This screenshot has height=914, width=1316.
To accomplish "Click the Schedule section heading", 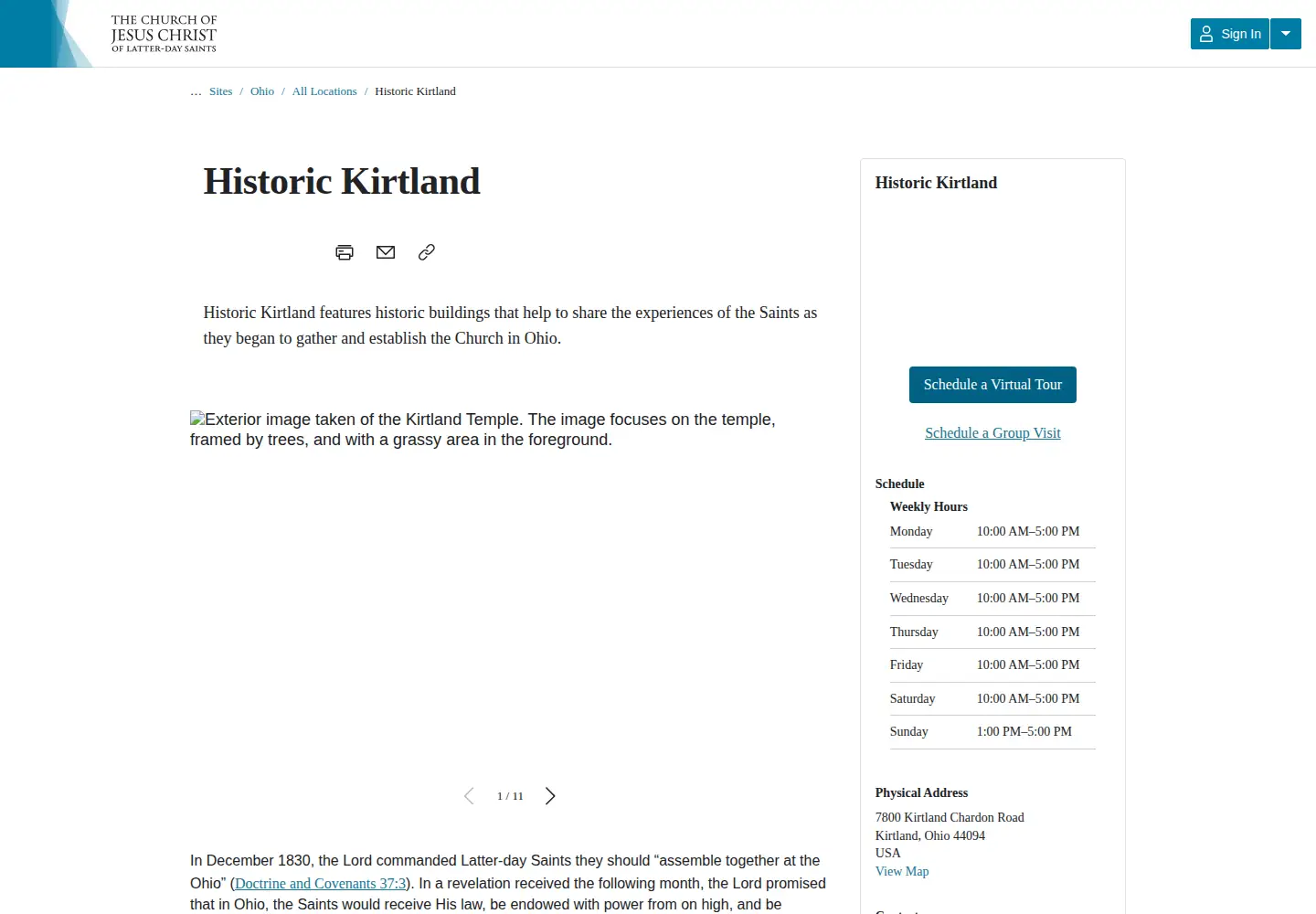I will (900, 484).
